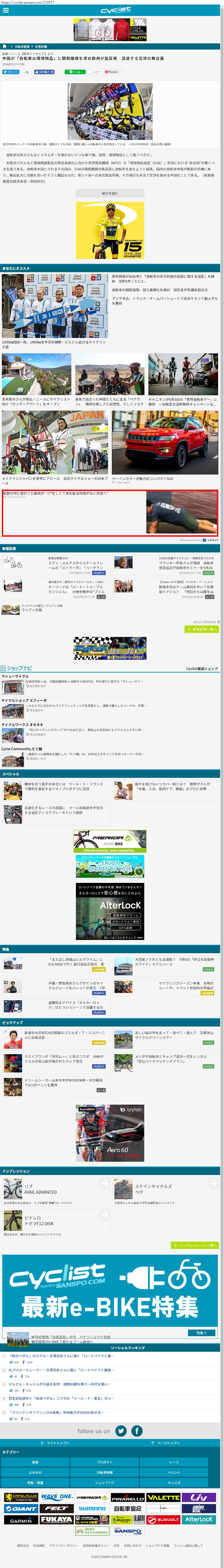Open the ENJOY SPORTS BICYCLE banner
Image resolution: width=224 pixels, height=1568 pixels.
110,867
